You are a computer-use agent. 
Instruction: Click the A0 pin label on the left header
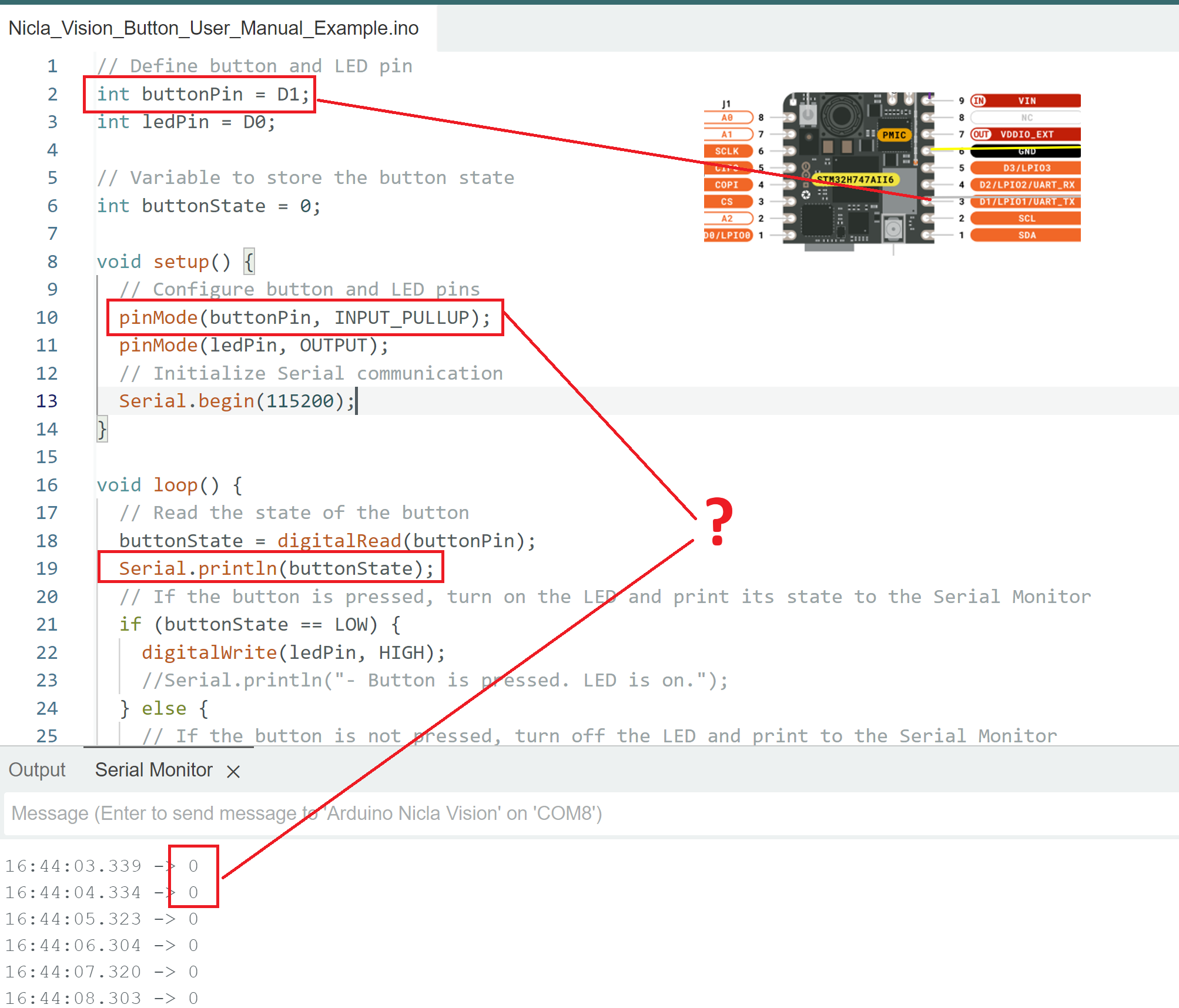coord(727,117)
